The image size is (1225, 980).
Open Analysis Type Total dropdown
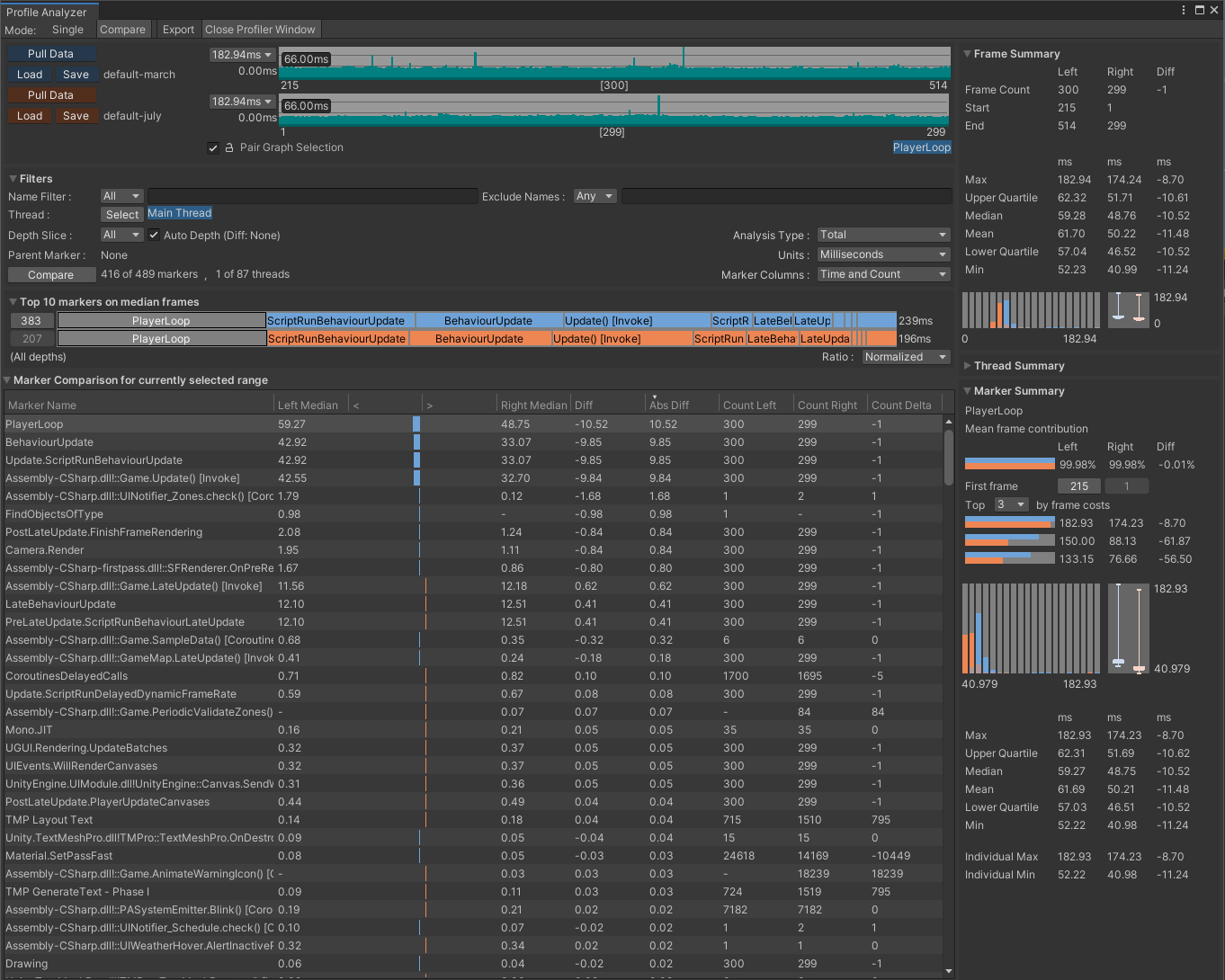pyautogui.click(x=884, y=235)
